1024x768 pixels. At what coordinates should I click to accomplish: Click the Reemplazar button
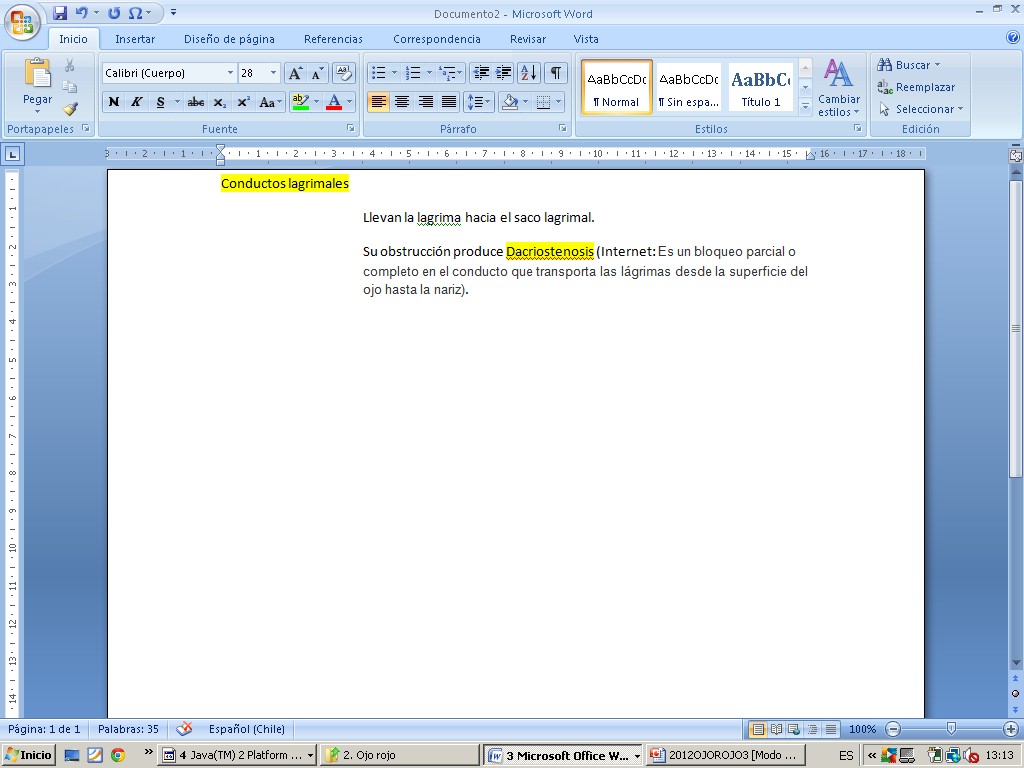click(x=916, y=87)
